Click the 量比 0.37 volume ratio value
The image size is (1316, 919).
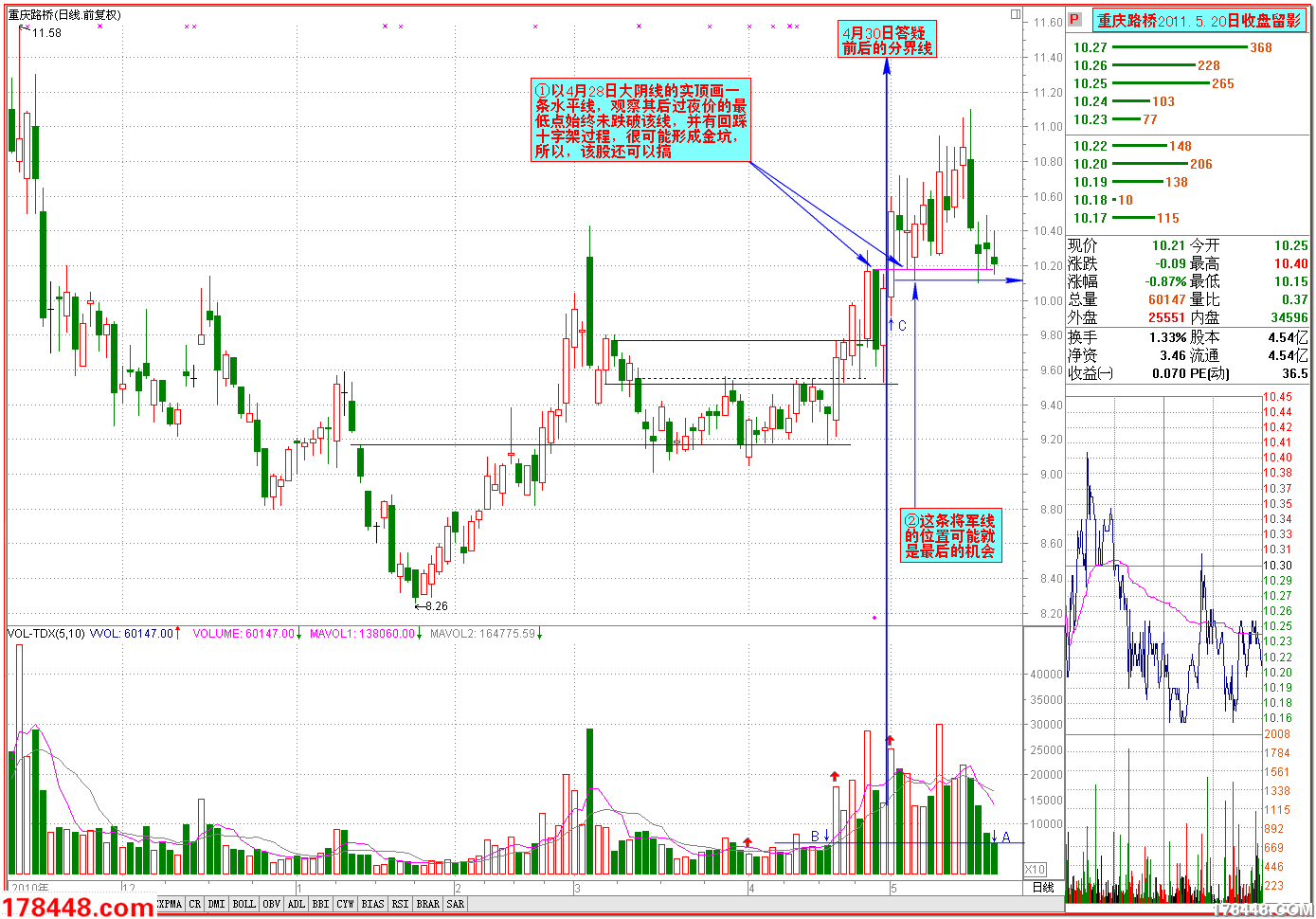click(x=1294, y=299)
